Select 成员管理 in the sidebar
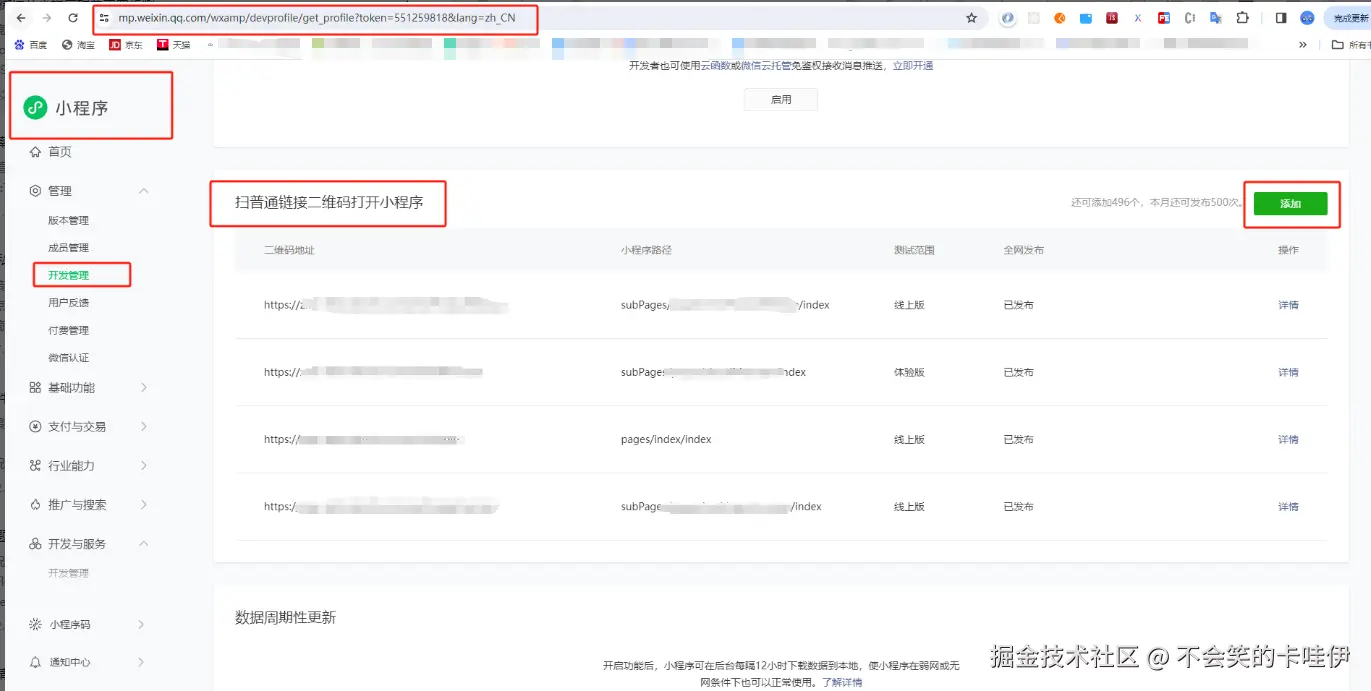The height and width of the screenshot is (691, 1371). [68, 247]
